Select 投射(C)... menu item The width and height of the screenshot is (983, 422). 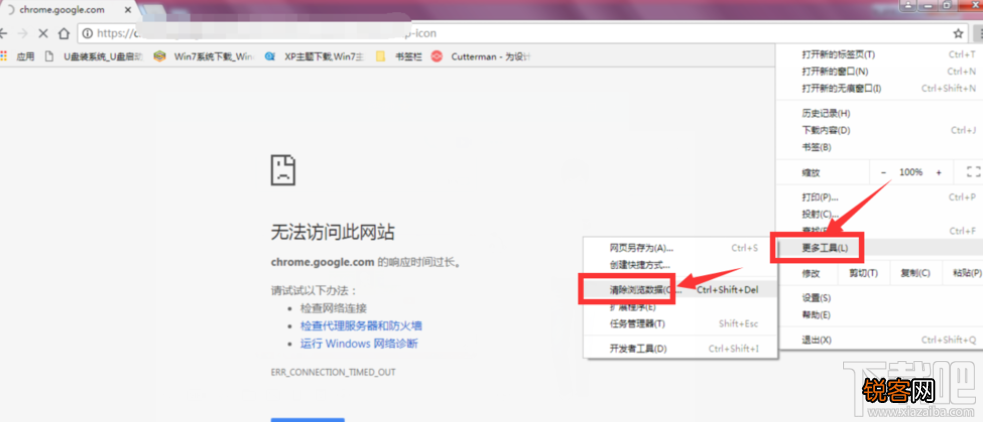(878, 214)
